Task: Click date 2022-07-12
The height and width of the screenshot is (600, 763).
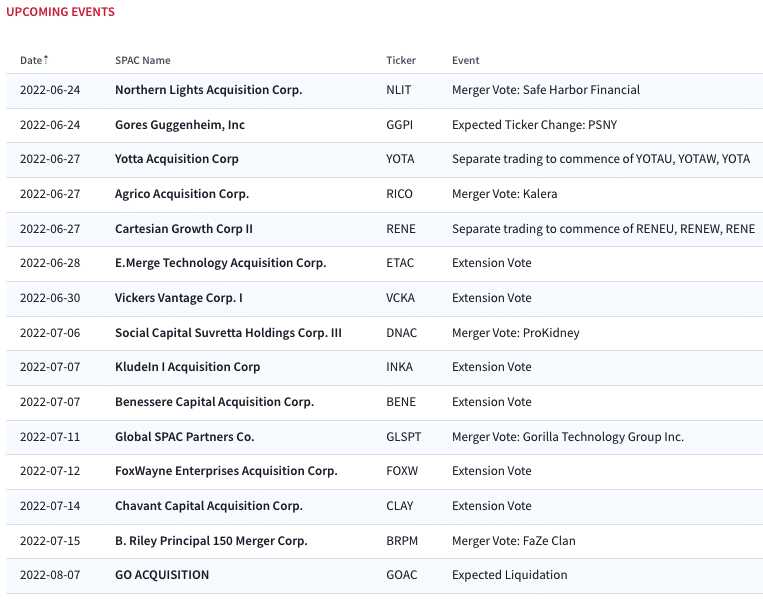Action: coord(50,472)
